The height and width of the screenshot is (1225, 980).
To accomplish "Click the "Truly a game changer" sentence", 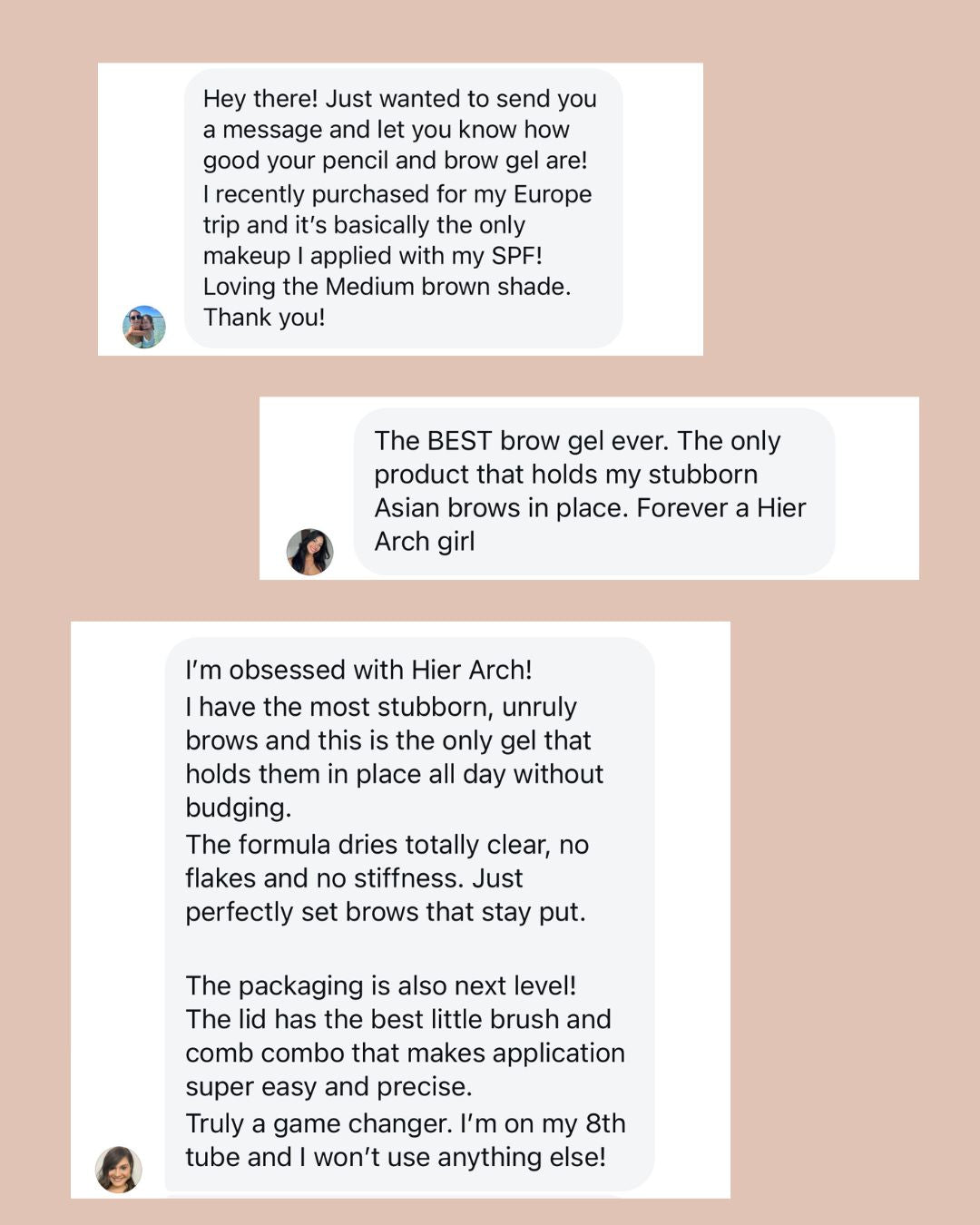I will point(405,1123).
